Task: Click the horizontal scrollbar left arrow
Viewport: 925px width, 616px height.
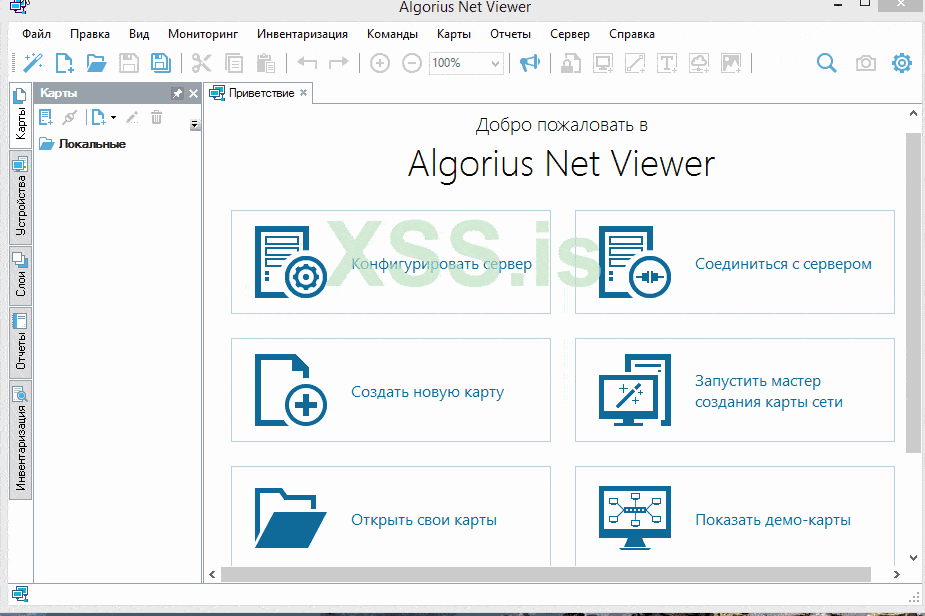Action: tap(212, 574)
